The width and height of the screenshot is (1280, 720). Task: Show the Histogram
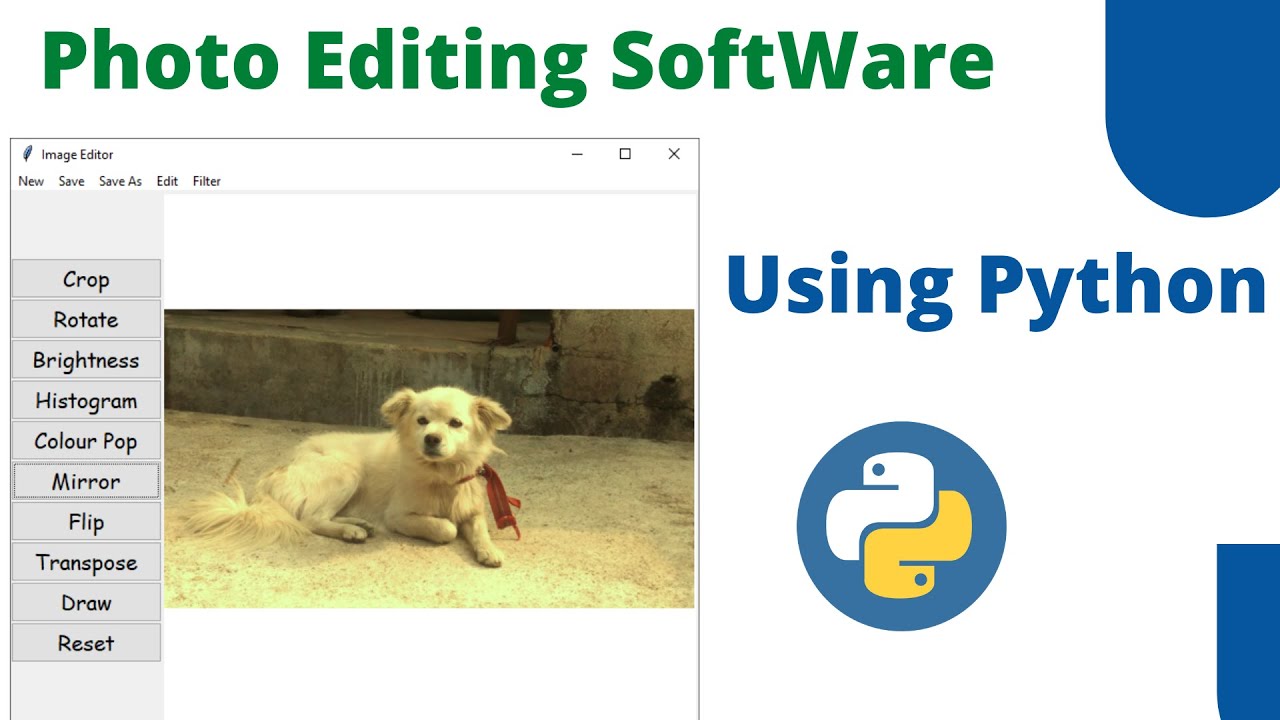[86, 401]
